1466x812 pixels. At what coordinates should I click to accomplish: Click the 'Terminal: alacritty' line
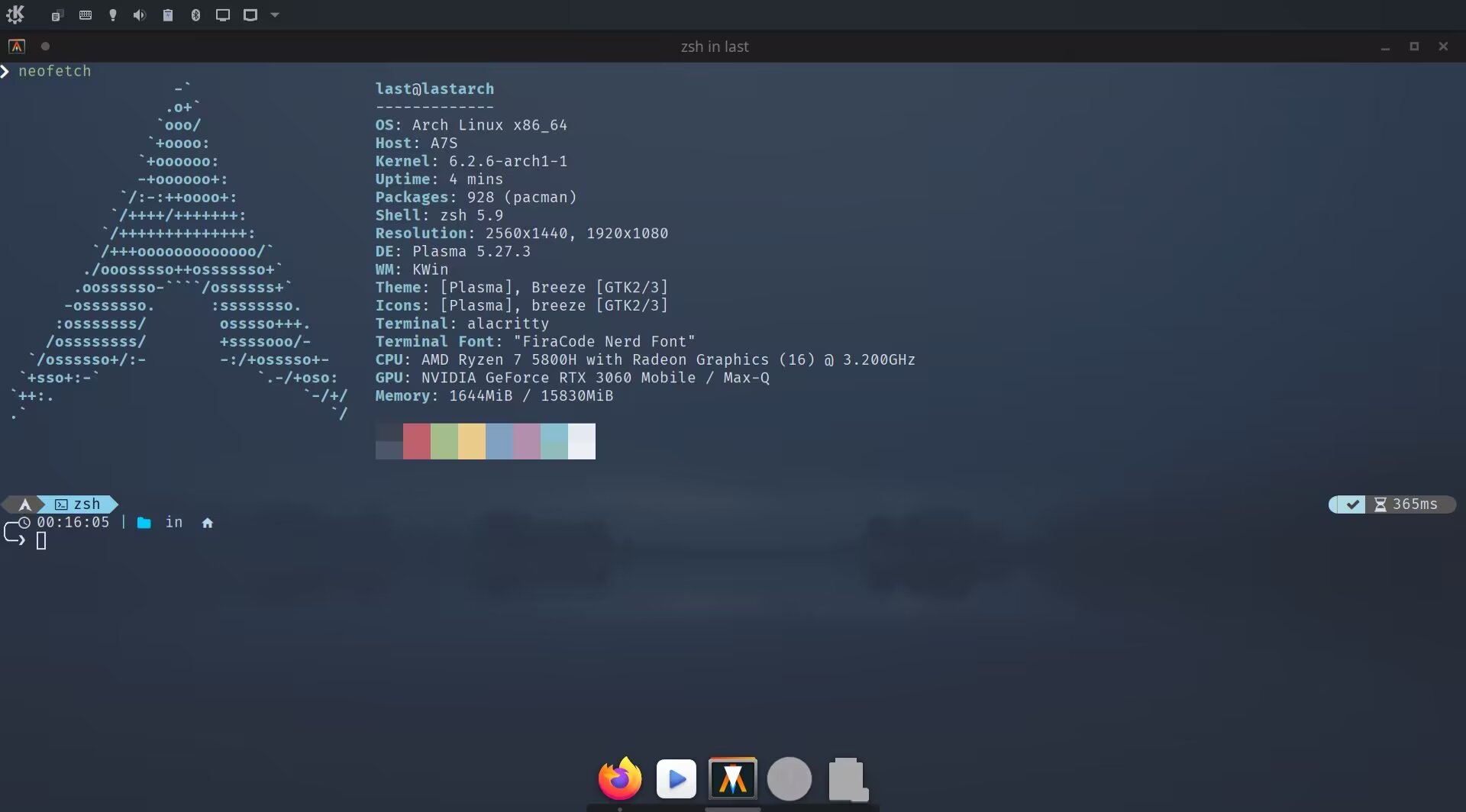[462, 324]
